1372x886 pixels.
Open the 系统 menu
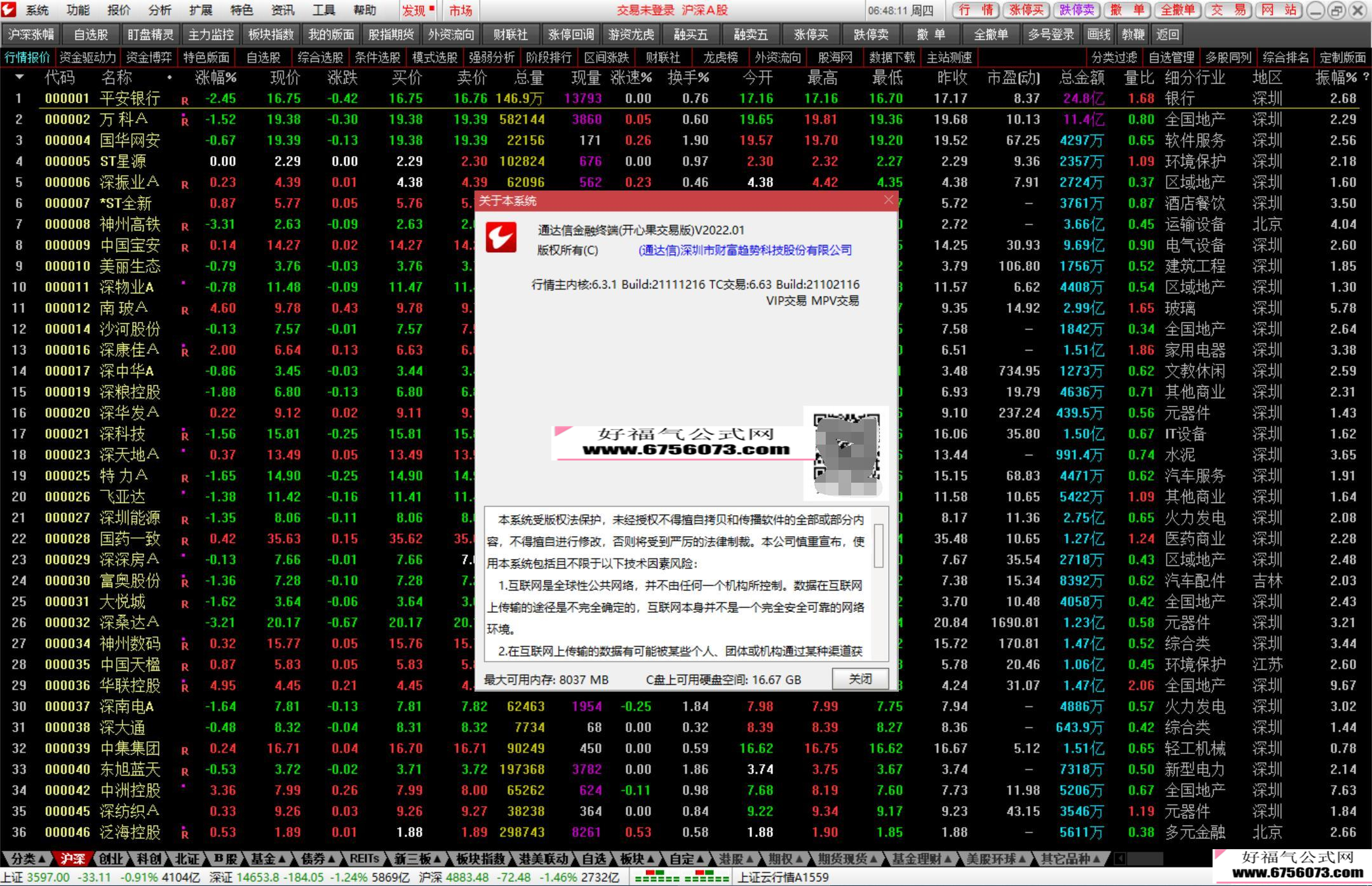pos(37,10)
